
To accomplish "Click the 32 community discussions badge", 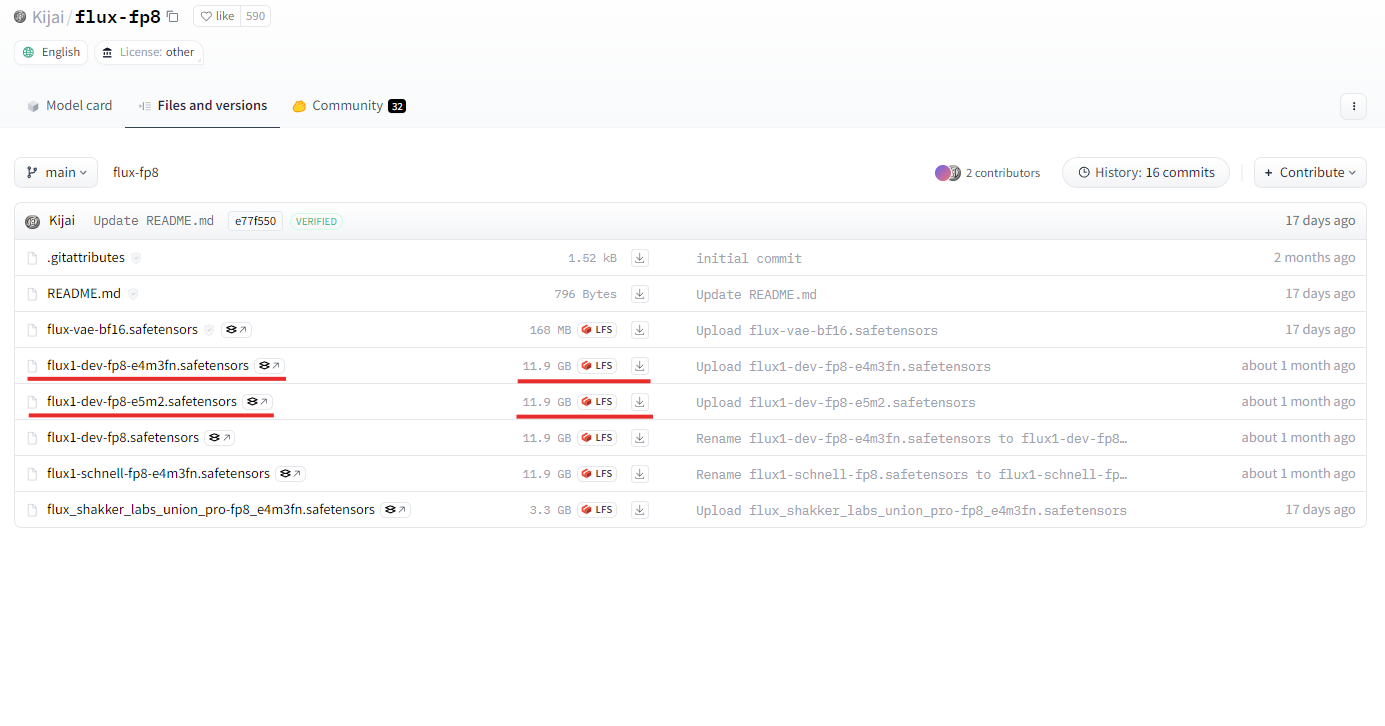I will (x=397, y=106).
